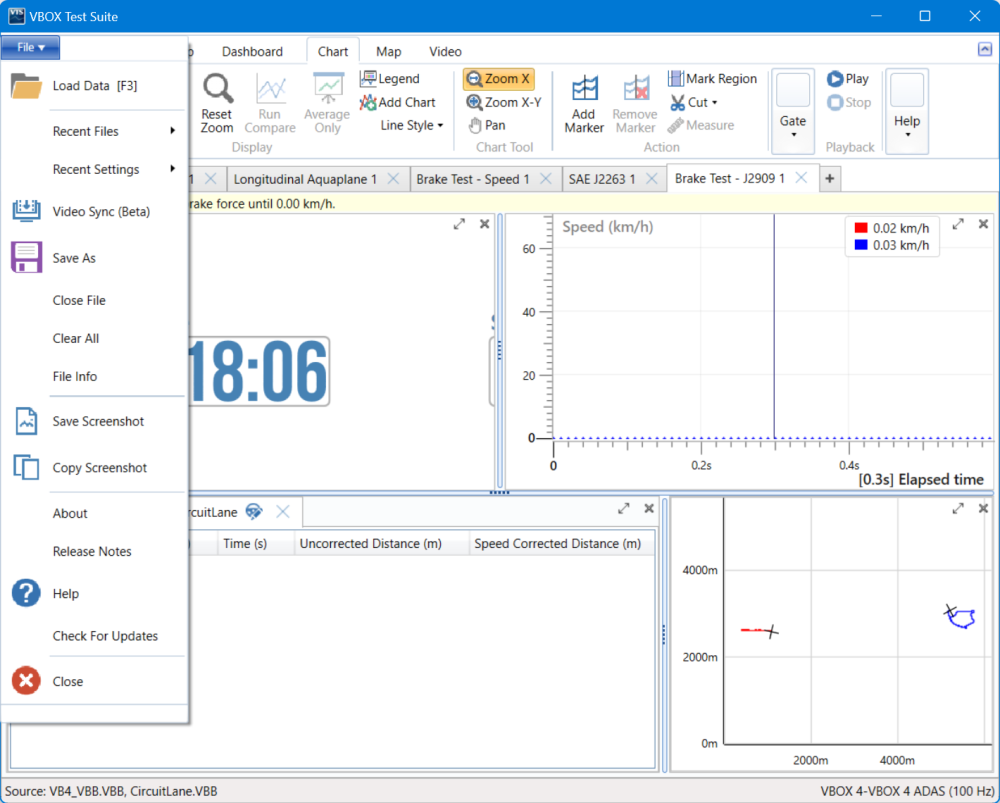Image resolution: width=1000 pixels, height=803 pixels.
Task: Open the Cut dropdown
Action: pos(694,102)
